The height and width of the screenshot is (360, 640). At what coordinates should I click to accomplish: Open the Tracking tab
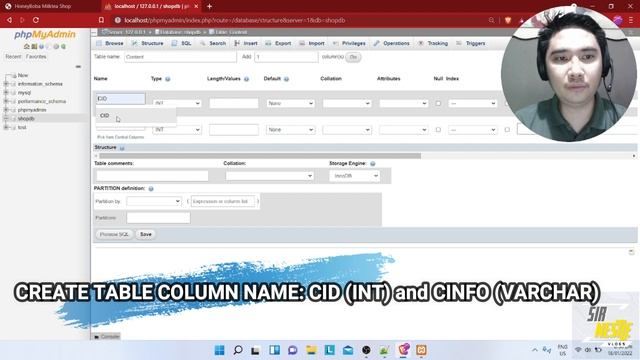tap(433, 43)
